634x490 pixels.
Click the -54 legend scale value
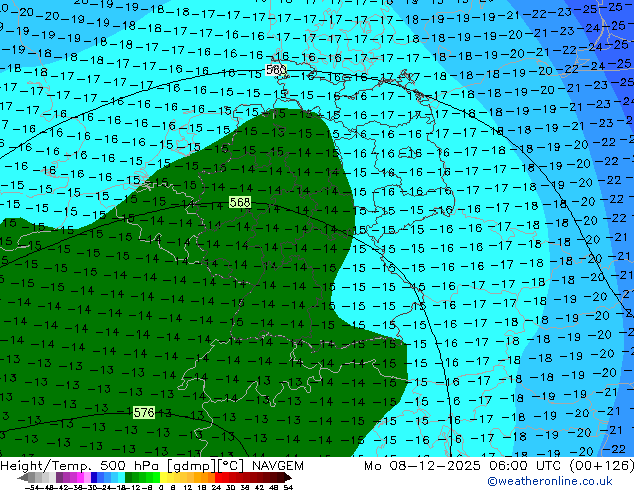[x=32, y=487]
